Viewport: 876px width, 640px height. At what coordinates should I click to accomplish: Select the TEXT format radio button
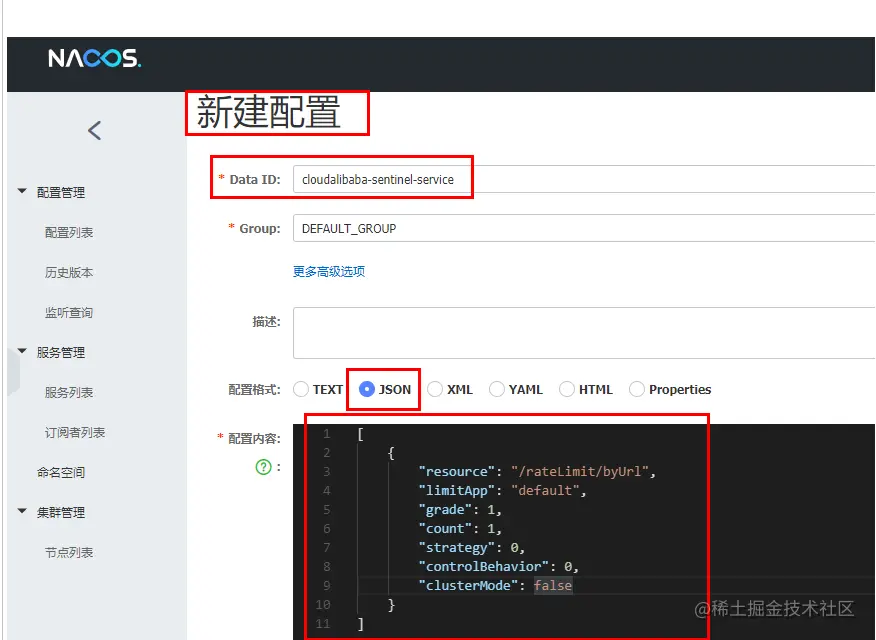pos(301,389)
